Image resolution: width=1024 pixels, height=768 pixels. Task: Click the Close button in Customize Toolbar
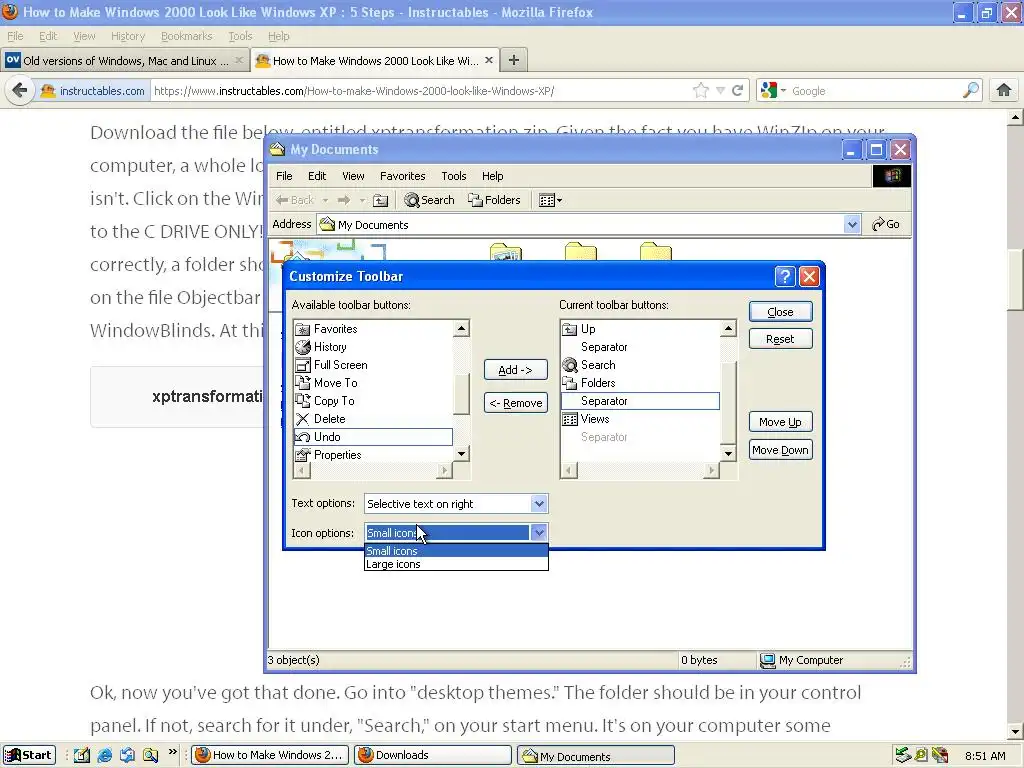pos(780,312)
